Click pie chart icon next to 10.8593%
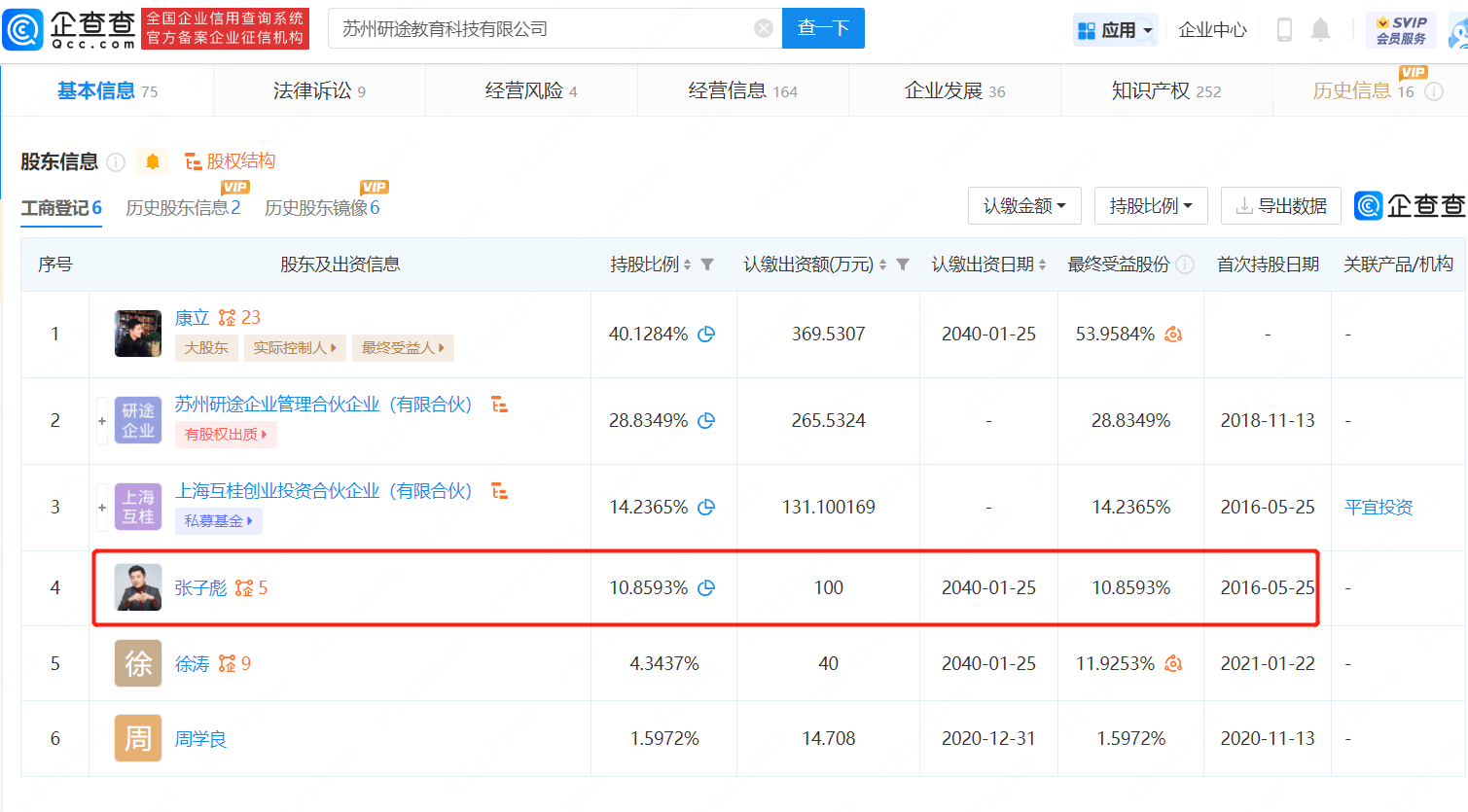 (706, 587)
